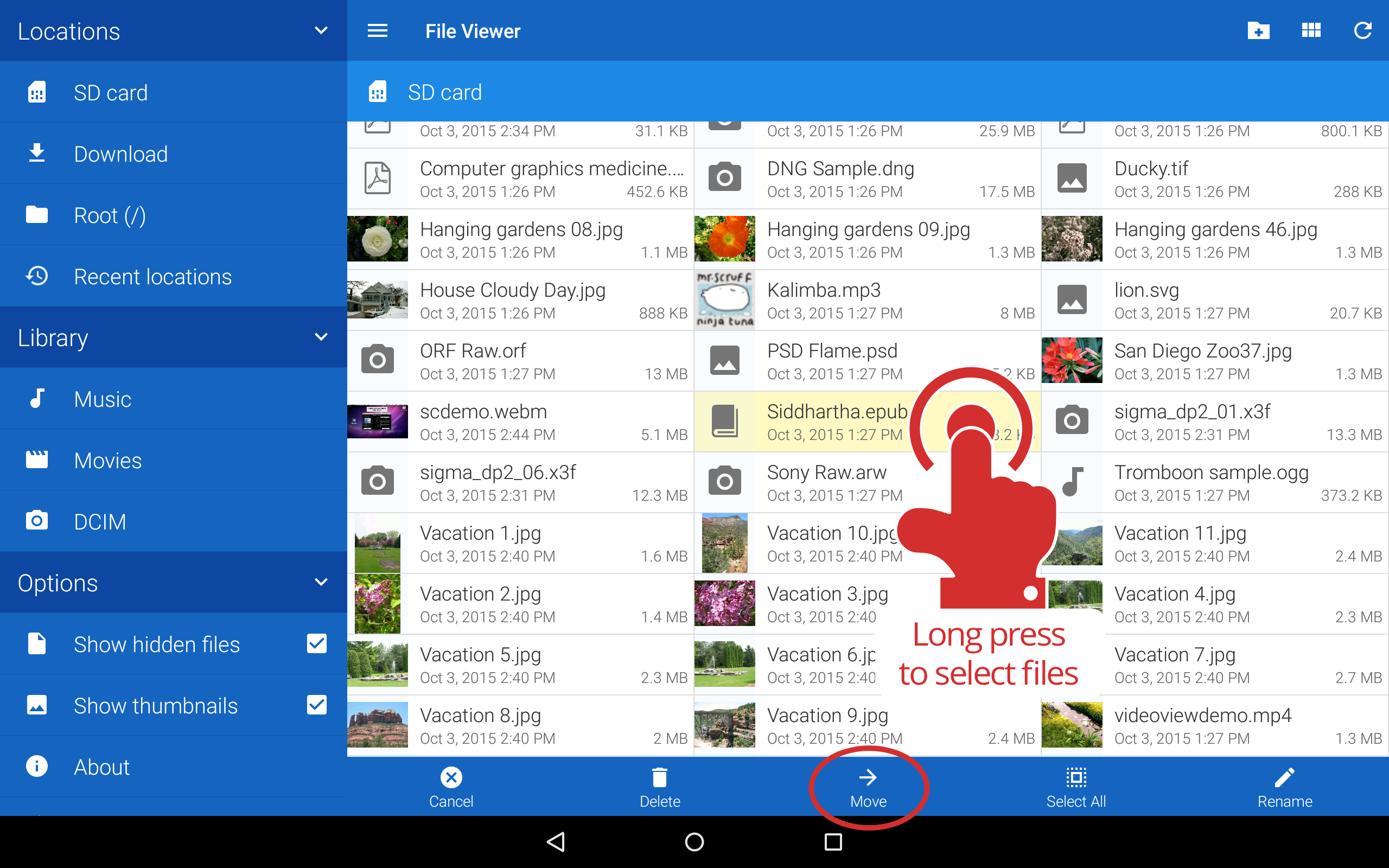Uncheck Show thumbnails option
Screen dimensions: 1389x868
coord(317,705)
